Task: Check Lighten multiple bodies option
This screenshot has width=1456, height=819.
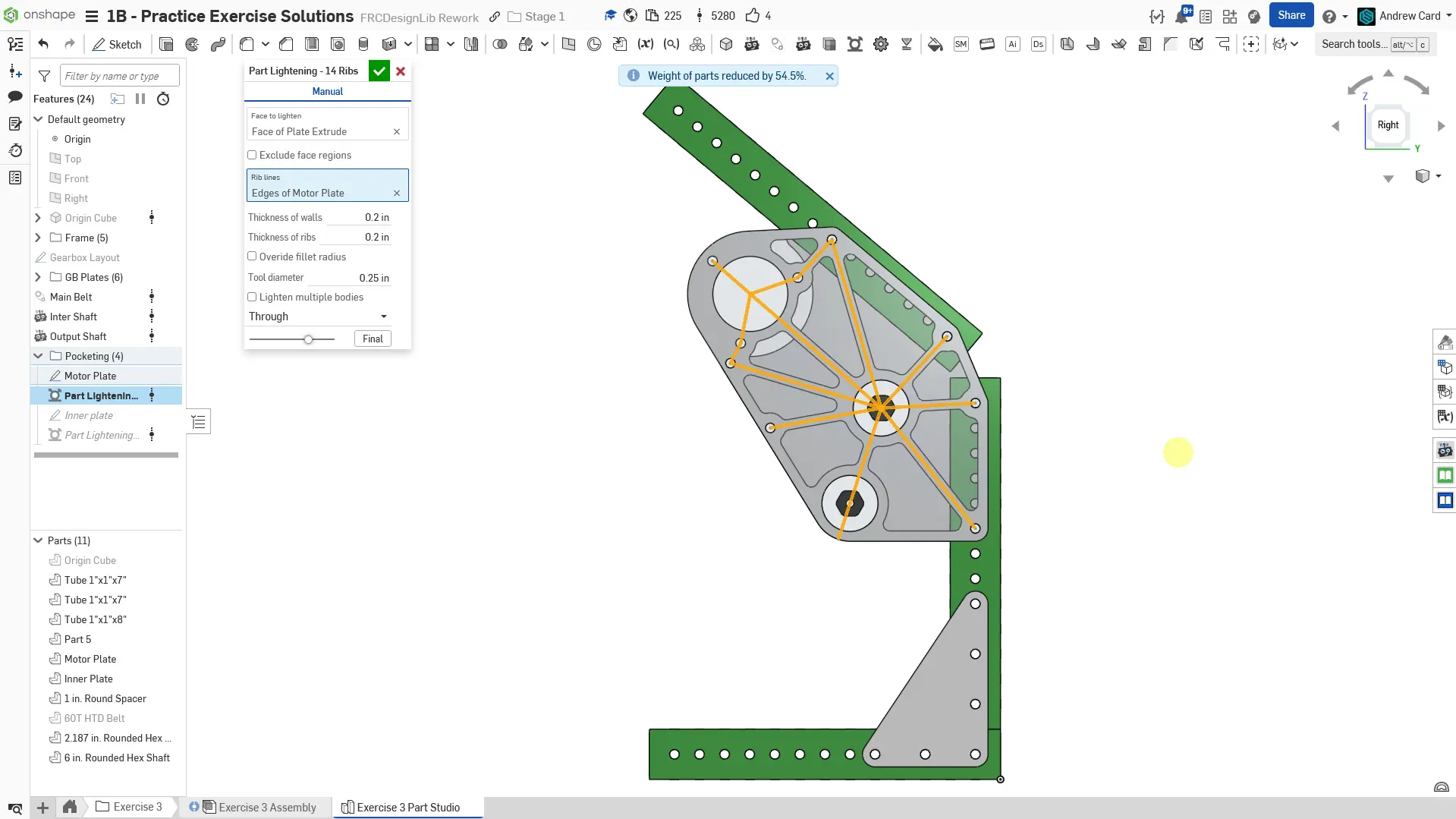Action: tap(252, 297)
